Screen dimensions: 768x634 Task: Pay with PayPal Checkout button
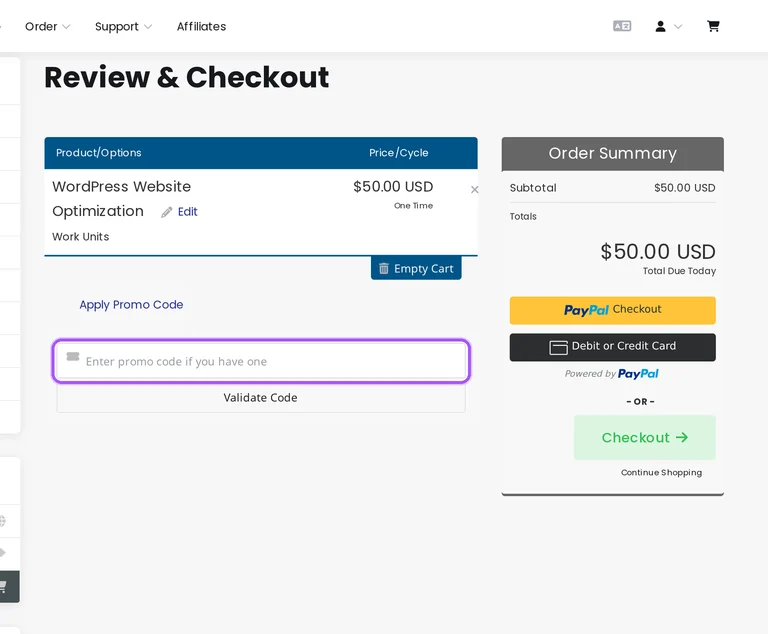[x=612, y=310]
